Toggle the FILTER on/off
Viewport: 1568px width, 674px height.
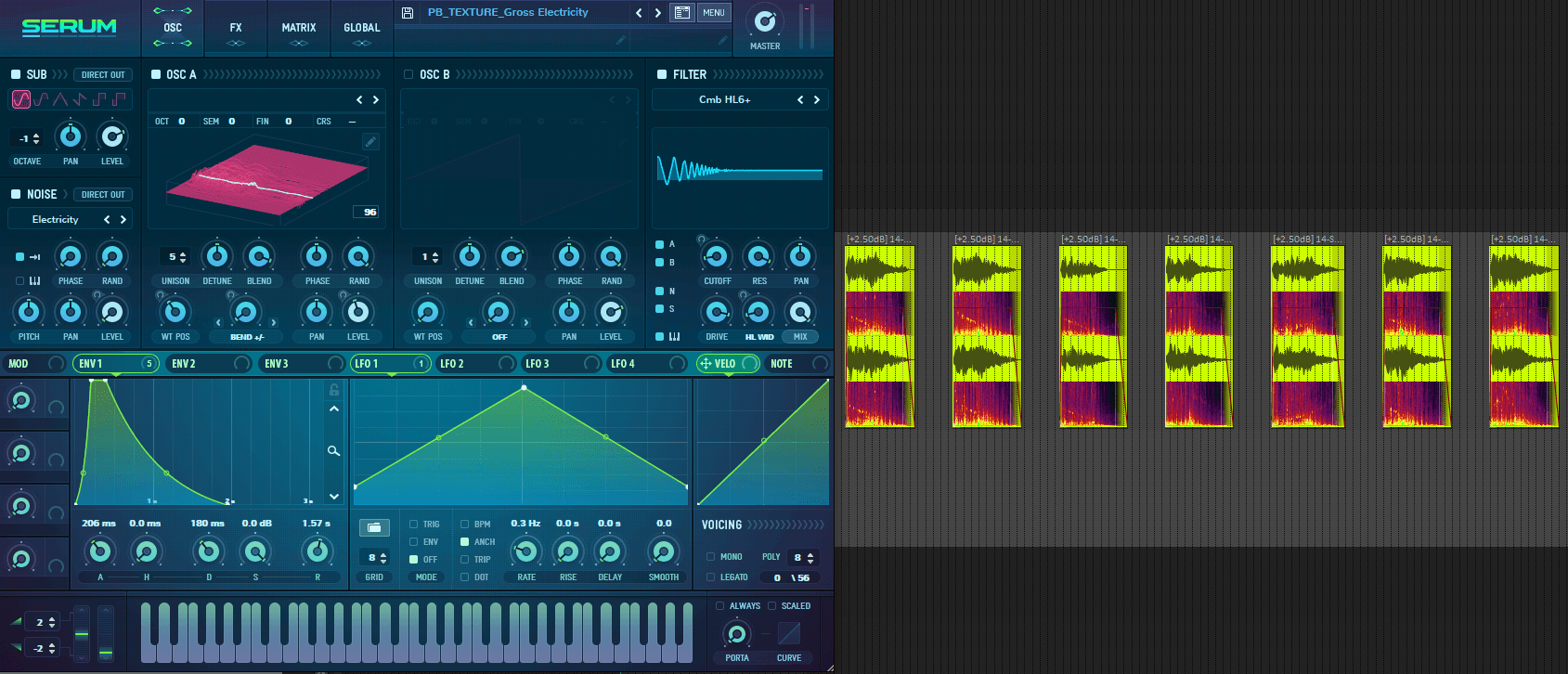(x=662, y=74)
